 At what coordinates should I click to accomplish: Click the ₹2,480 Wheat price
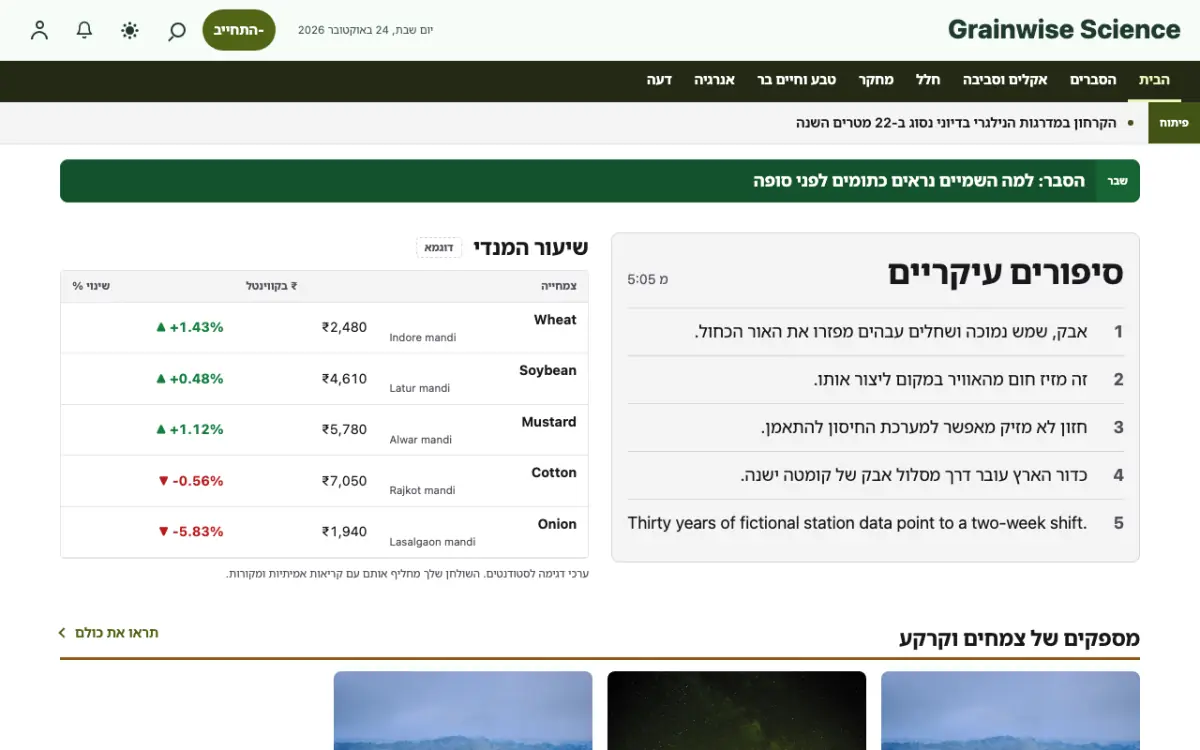click(344, 327)
